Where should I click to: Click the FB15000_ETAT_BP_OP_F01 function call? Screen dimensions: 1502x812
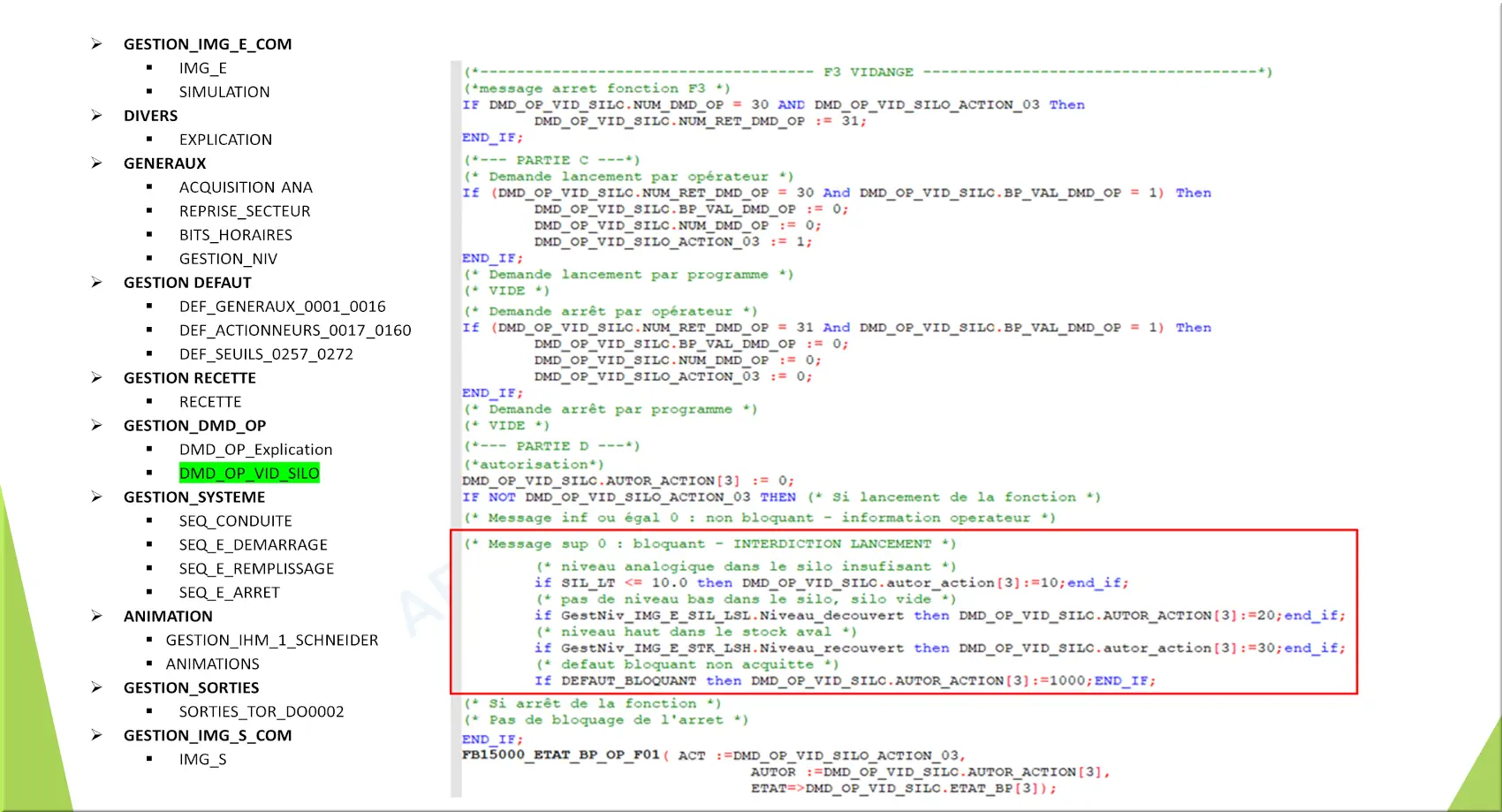pyautogui.click(x=560, y=755)
